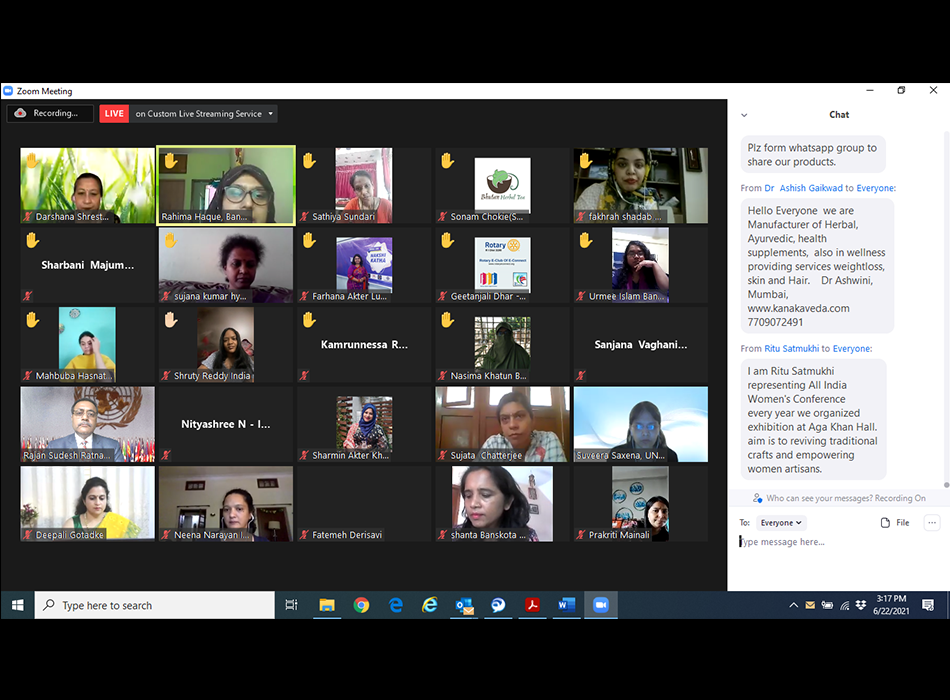Click muted mic icon beside Sujata Chatterjee
Viewport: 950px width, 700px height.
pyautogui.click(x=443, y=455)
